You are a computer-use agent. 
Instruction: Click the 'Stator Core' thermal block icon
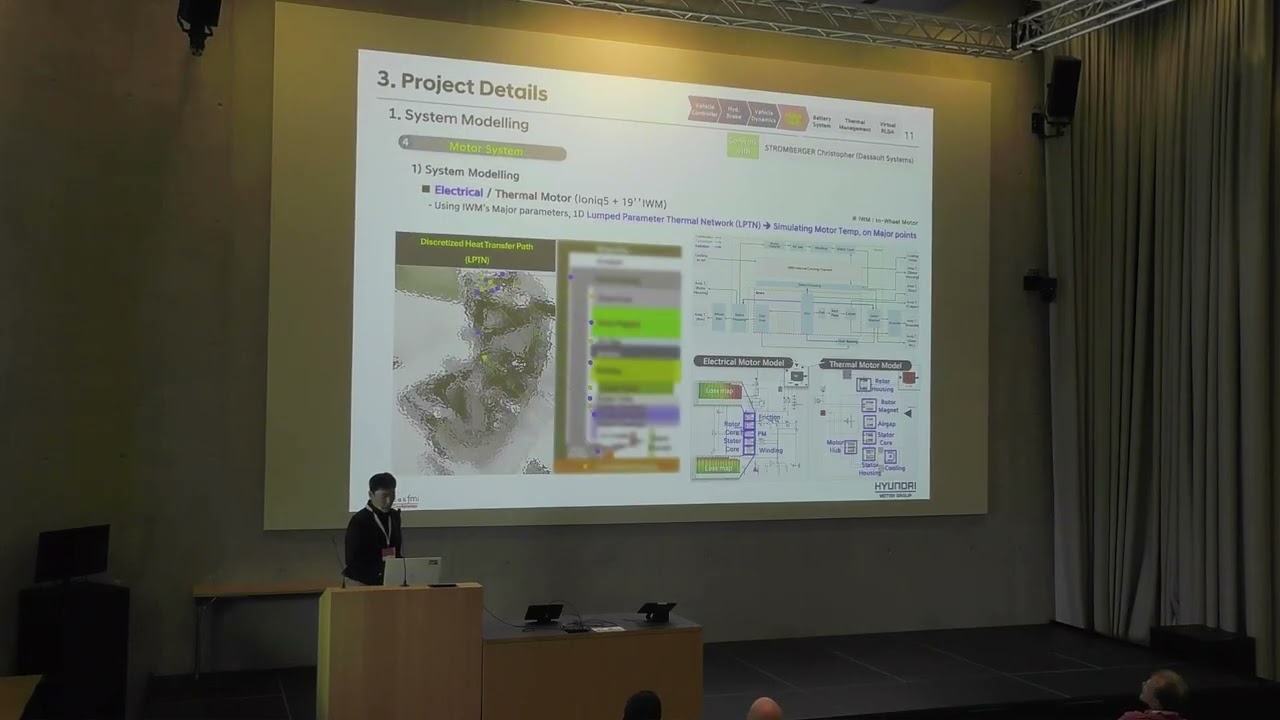click(869, 438)
